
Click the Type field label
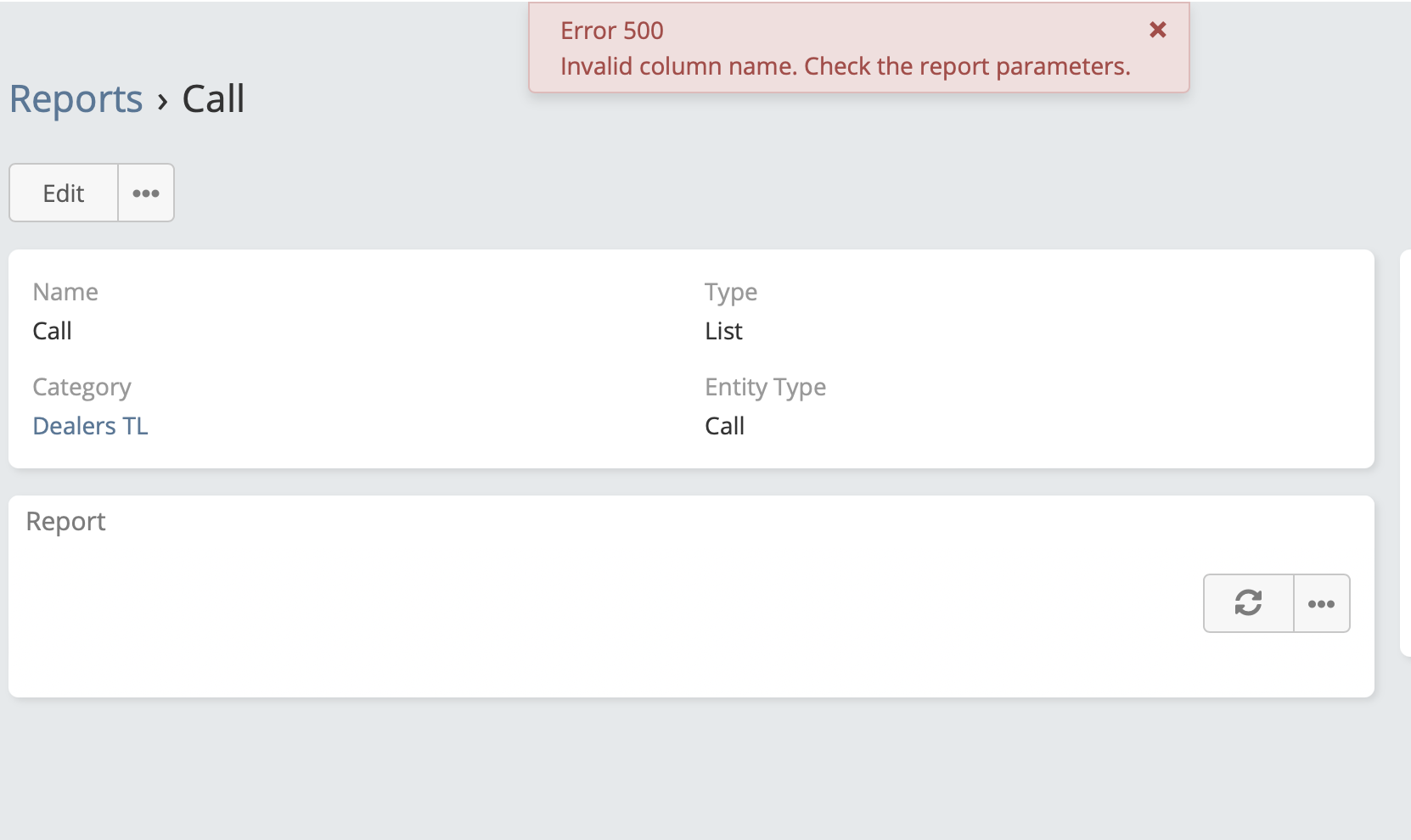(x=730, y=292)
